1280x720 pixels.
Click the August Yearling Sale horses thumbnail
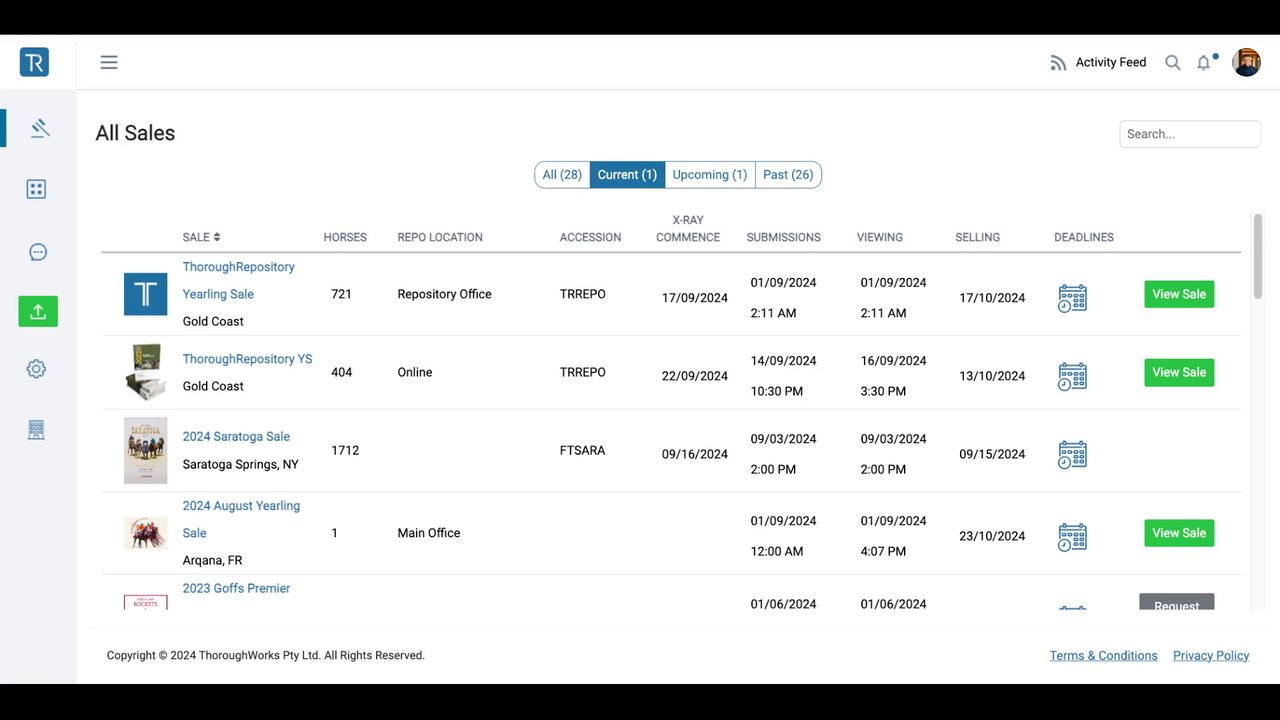(x=145, y=533)
